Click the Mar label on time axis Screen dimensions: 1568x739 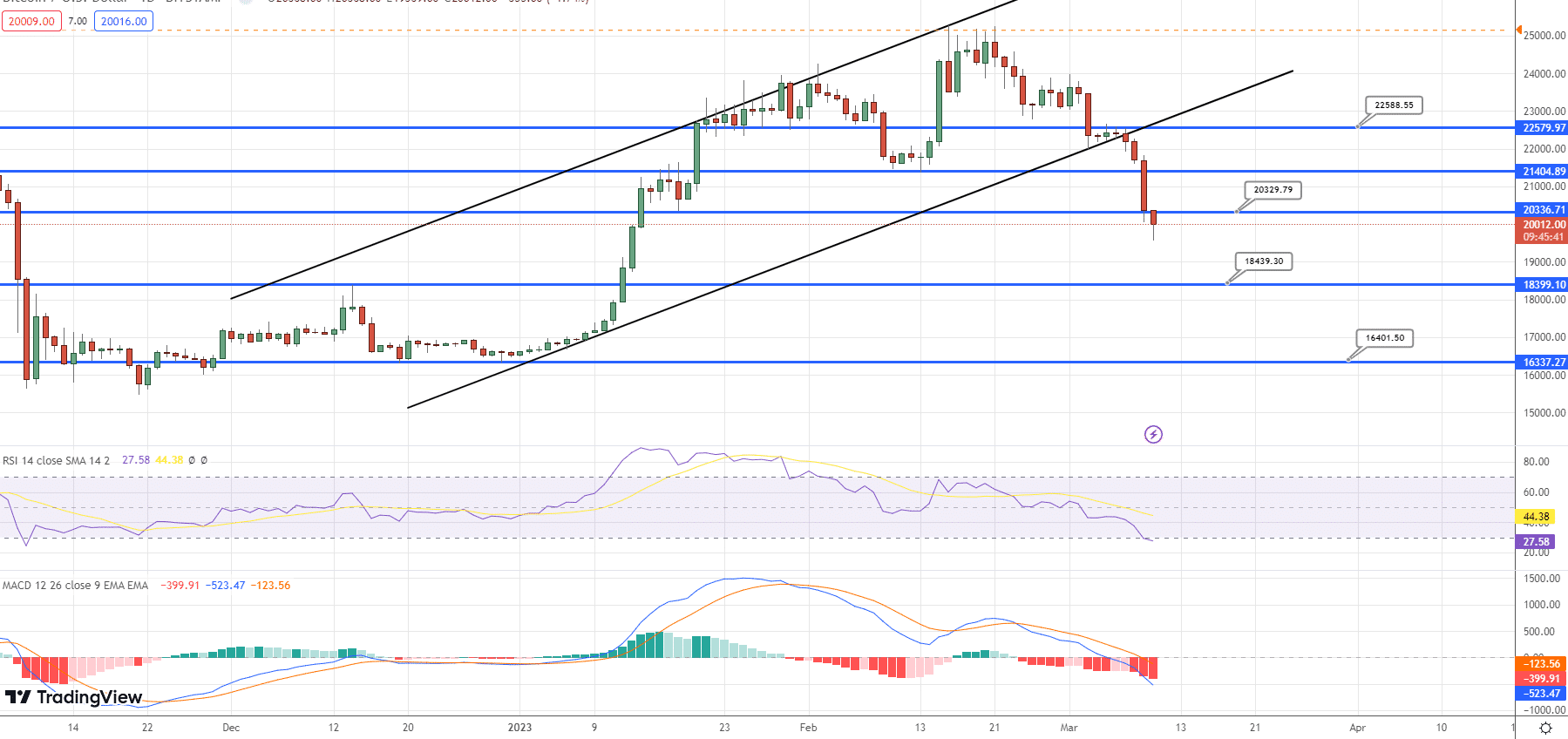click(1069, 727)
